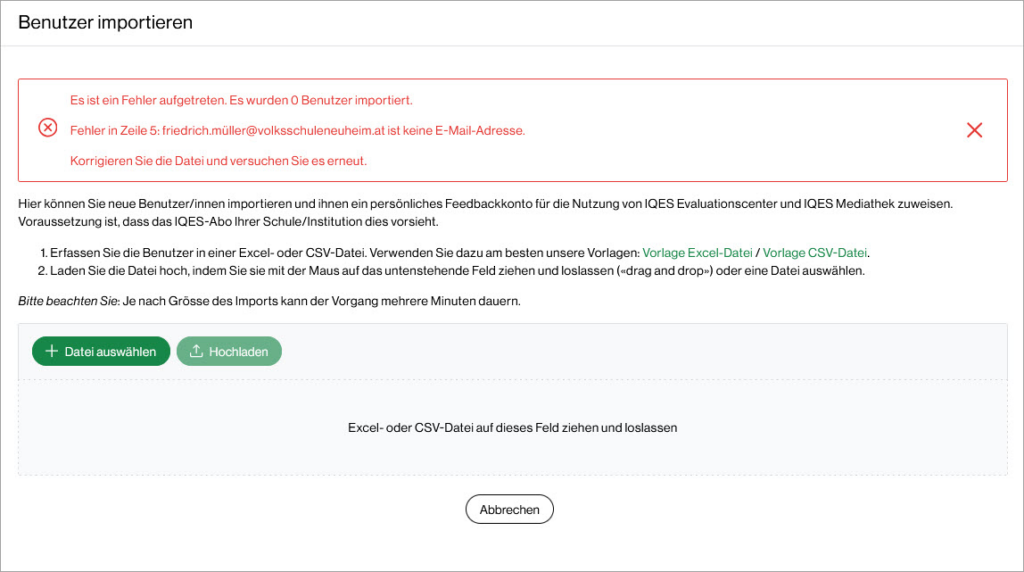Click the Excel- oder CSV-Datei drop zone
This screenshot has height=572, width=1024.
tap(512, 428)
